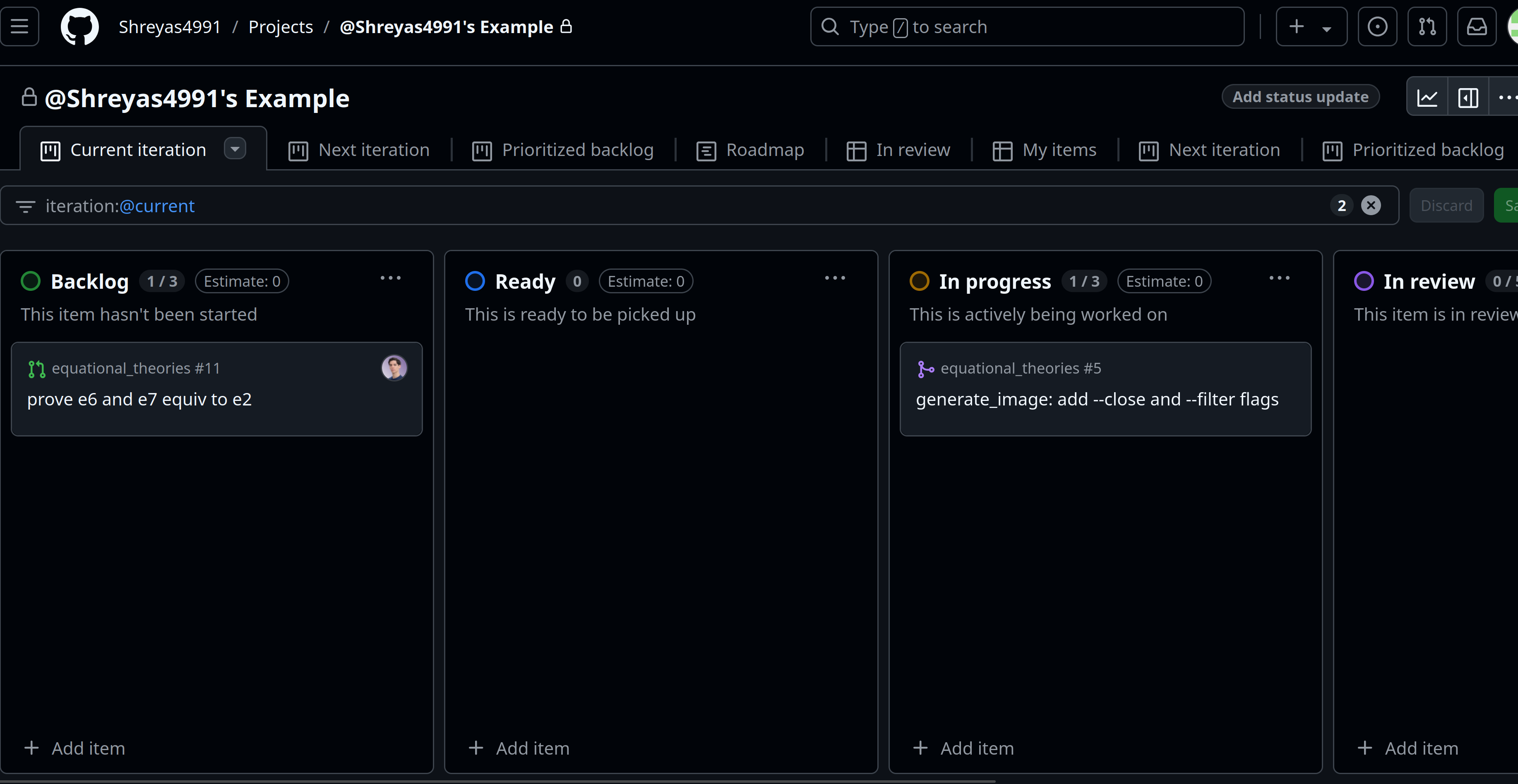Clear the filter with the X button

point(1371,205)
